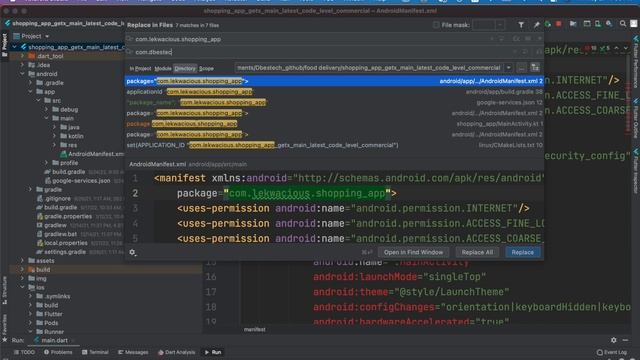Open the Event Log panel
Image resolution: width=640 pixels, height=360 pixels.
611,352
